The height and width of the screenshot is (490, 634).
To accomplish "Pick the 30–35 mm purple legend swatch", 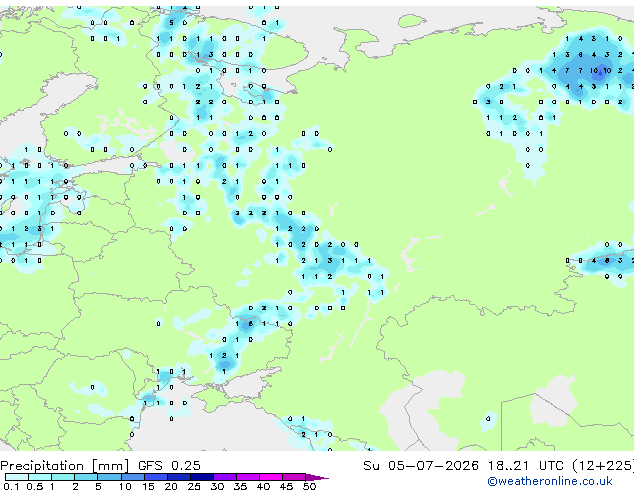I will pyautogui.click(x=225, y=477).
